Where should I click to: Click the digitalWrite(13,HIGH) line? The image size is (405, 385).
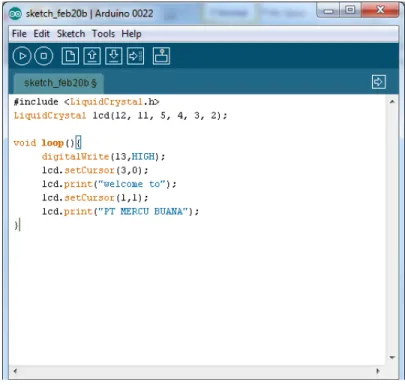click(x=103, y=157)
